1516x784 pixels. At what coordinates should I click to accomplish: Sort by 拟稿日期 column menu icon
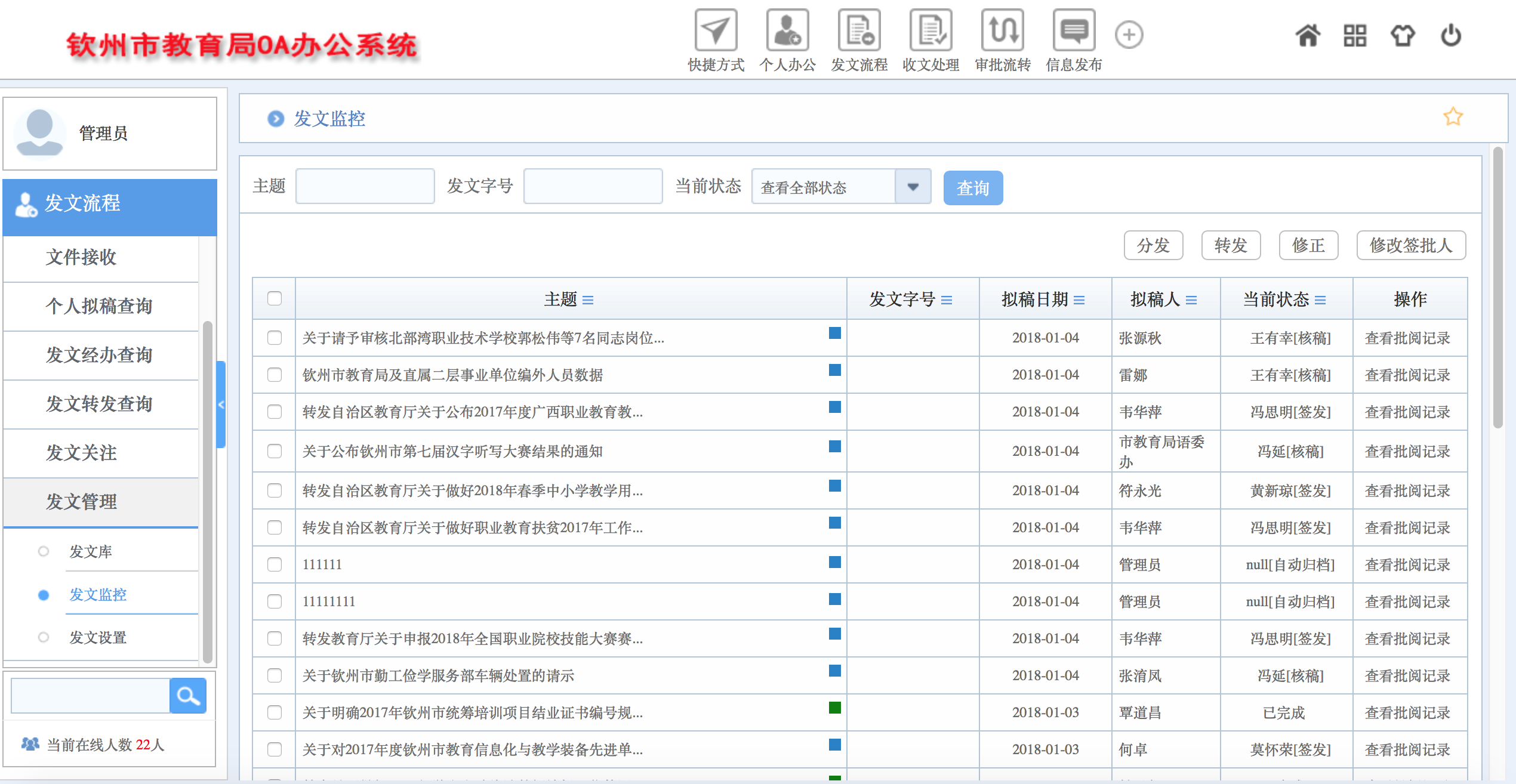[1079, 300]
